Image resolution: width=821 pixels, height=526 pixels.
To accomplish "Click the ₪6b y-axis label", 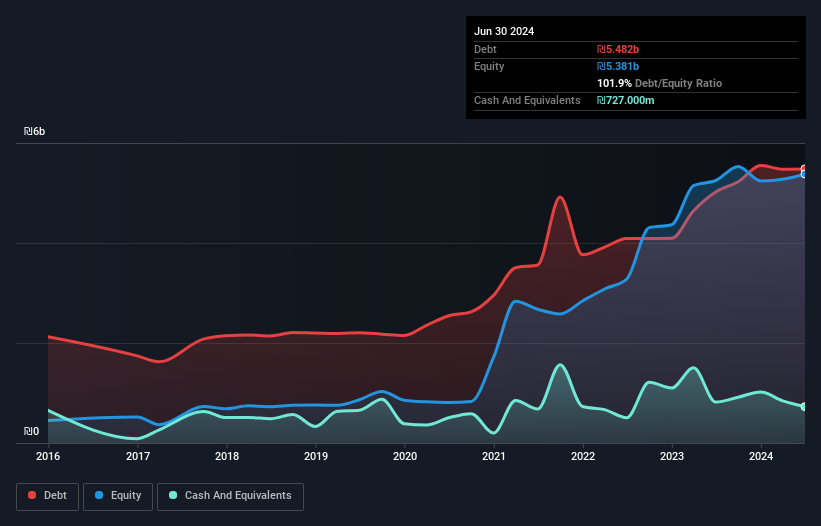I will coord(35,131).
